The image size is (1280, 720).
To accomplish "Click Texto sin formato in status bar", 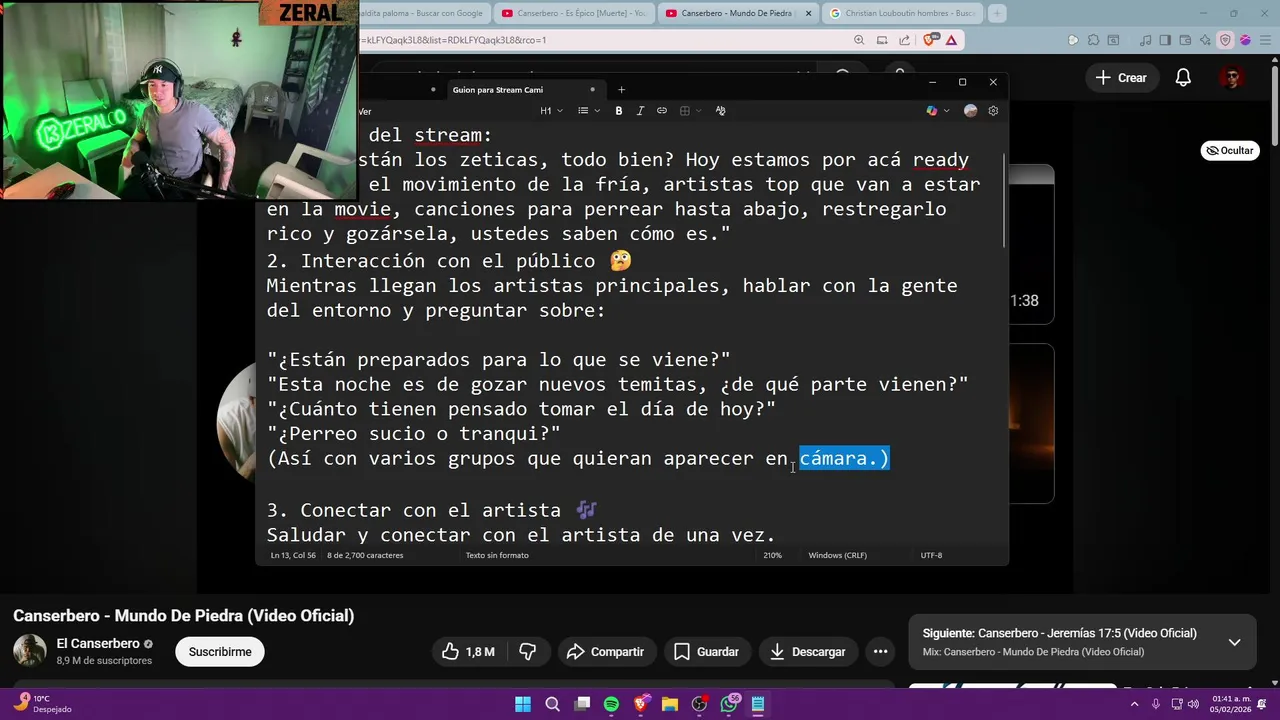I will [497, 555].
